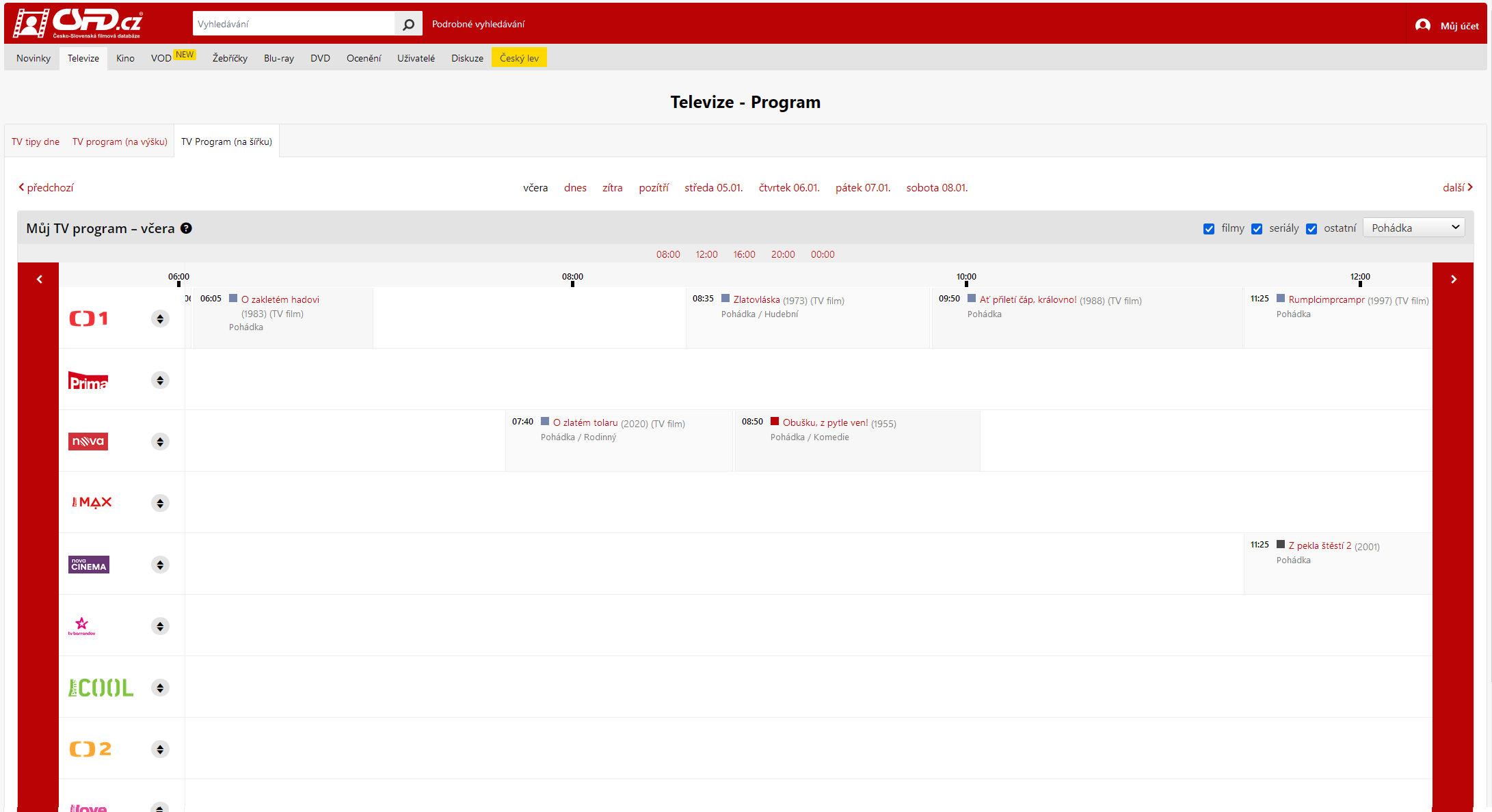Switch to the TV tipy dne tab

(x=35, y=141)
